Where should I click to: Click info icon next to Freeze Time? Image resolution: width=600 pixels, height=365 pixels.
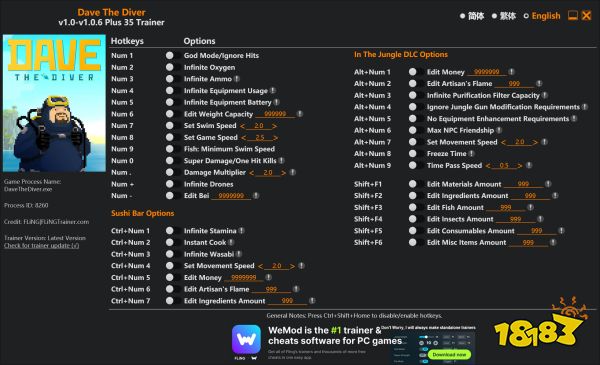472,154
